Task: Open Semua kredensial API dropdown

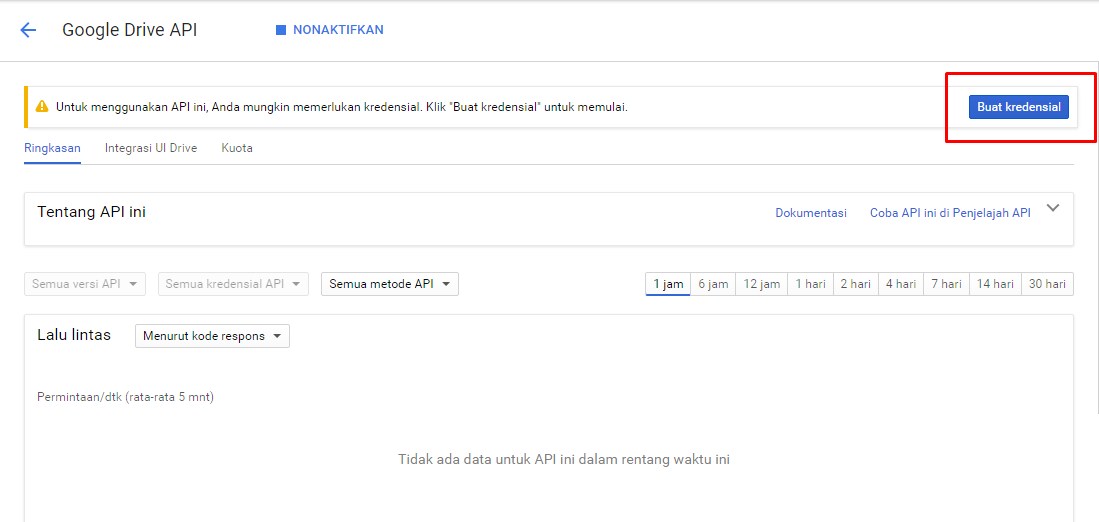Action: [233, 284]
